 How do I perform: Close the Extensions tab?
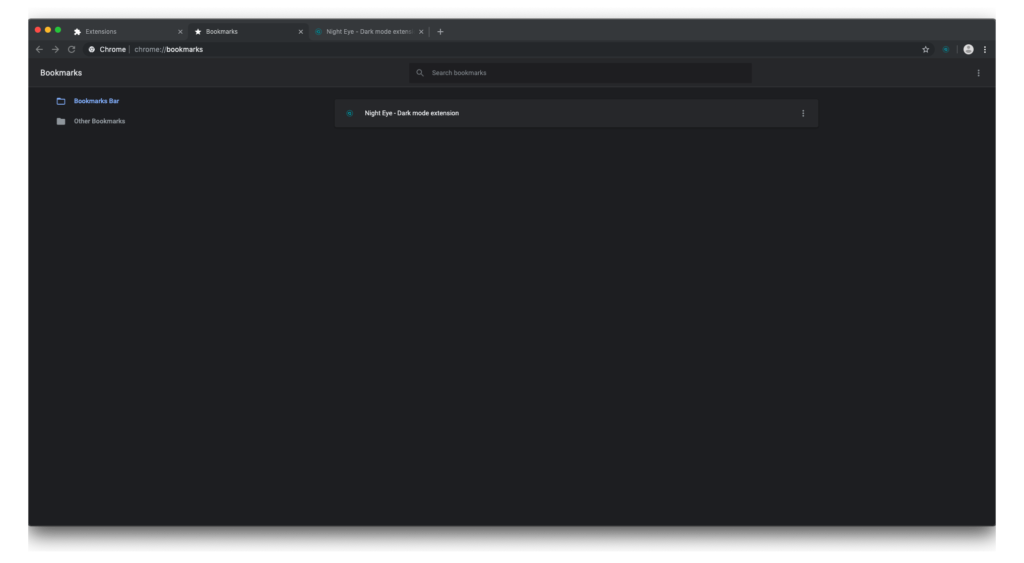[x=180, y=32]
